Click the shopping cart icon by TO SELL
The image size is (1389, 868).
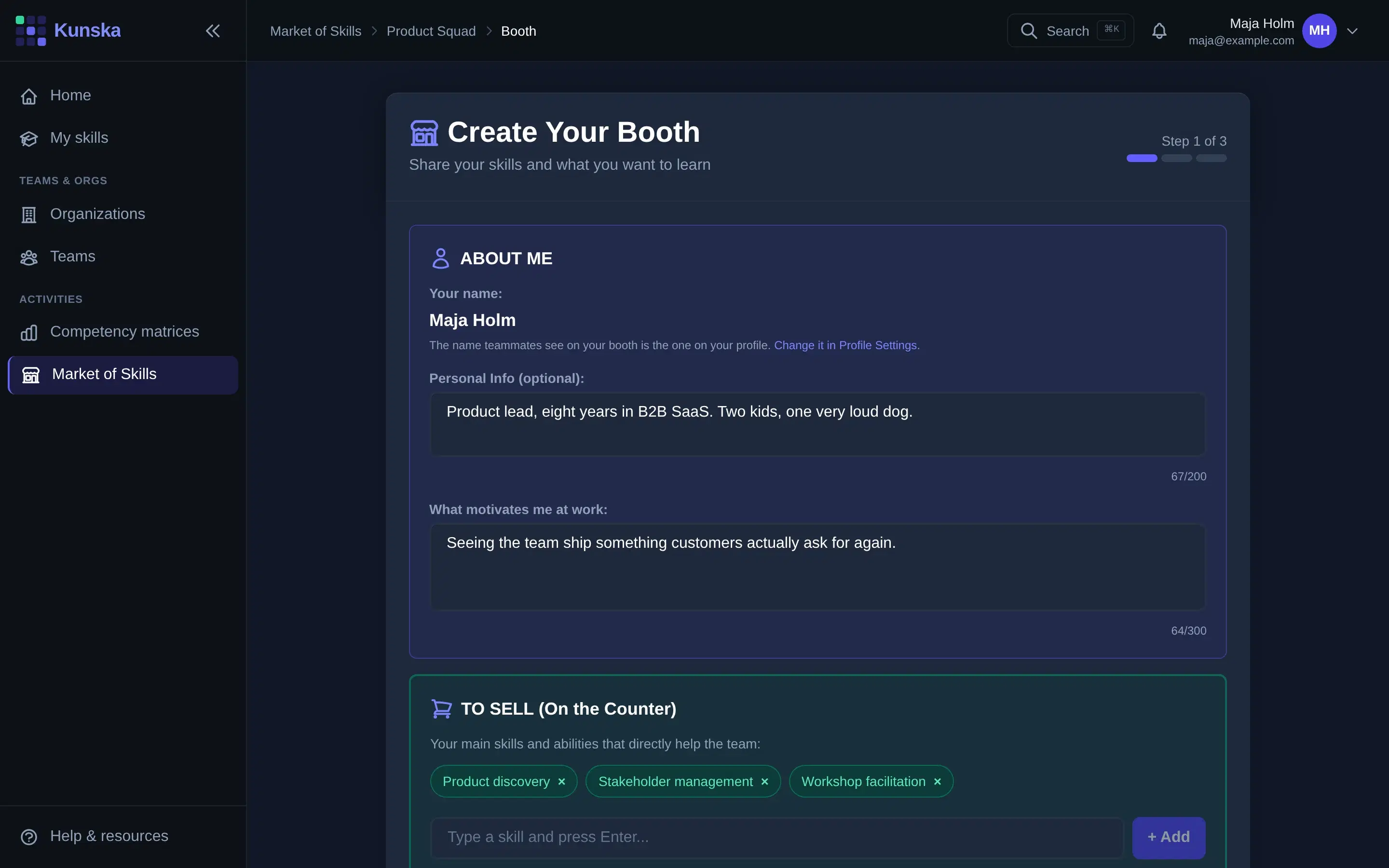441,709
